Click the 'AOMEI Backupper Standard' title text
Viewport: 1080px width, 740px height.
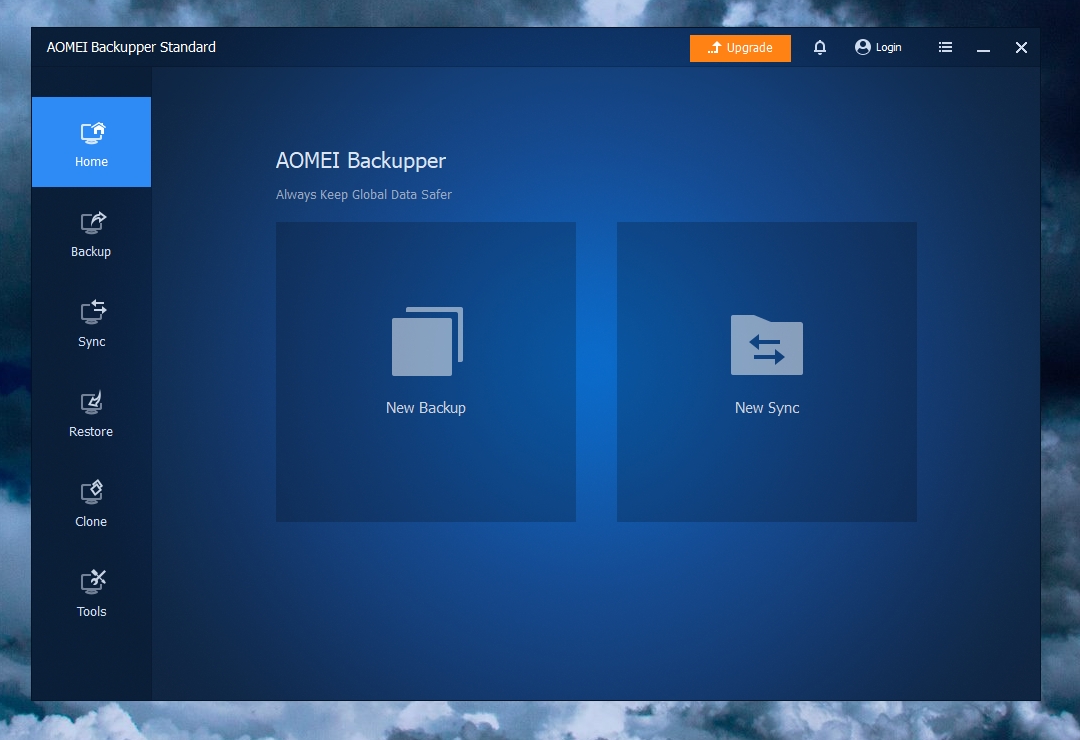(131, 47)
